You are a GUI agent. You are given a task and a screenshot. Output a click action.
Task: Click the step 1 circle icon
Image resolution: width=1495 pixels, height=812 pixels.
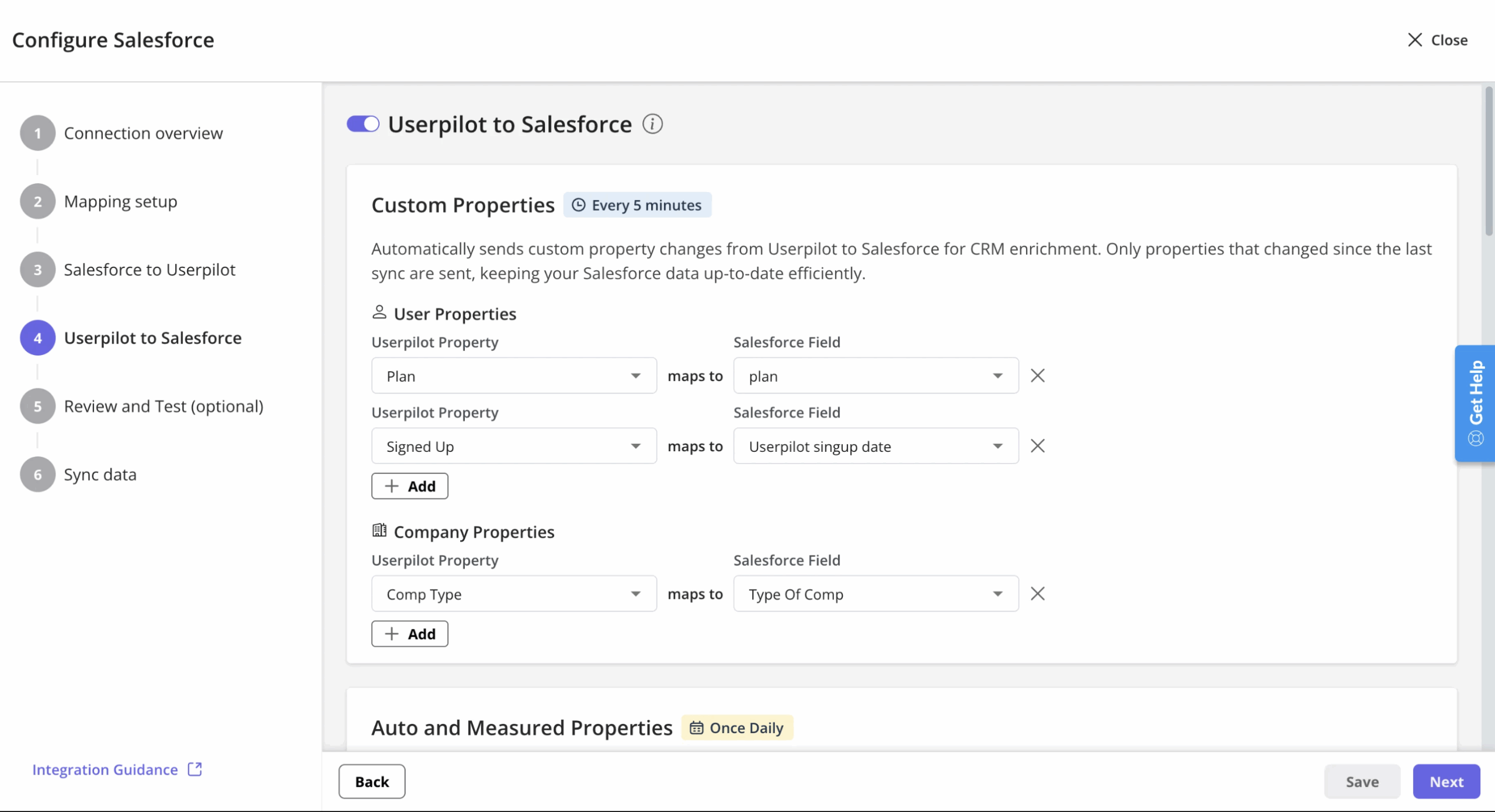[x=38, y=133]
